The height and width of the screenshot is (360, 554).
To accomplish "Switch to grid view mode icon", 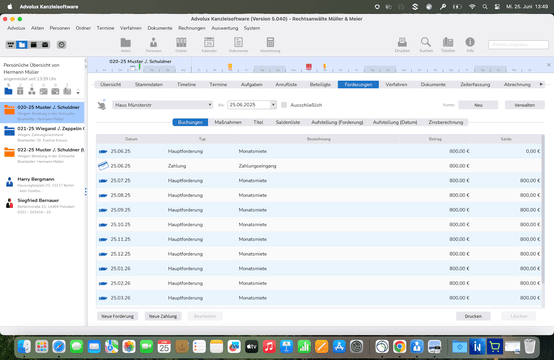I will [11, 45].
